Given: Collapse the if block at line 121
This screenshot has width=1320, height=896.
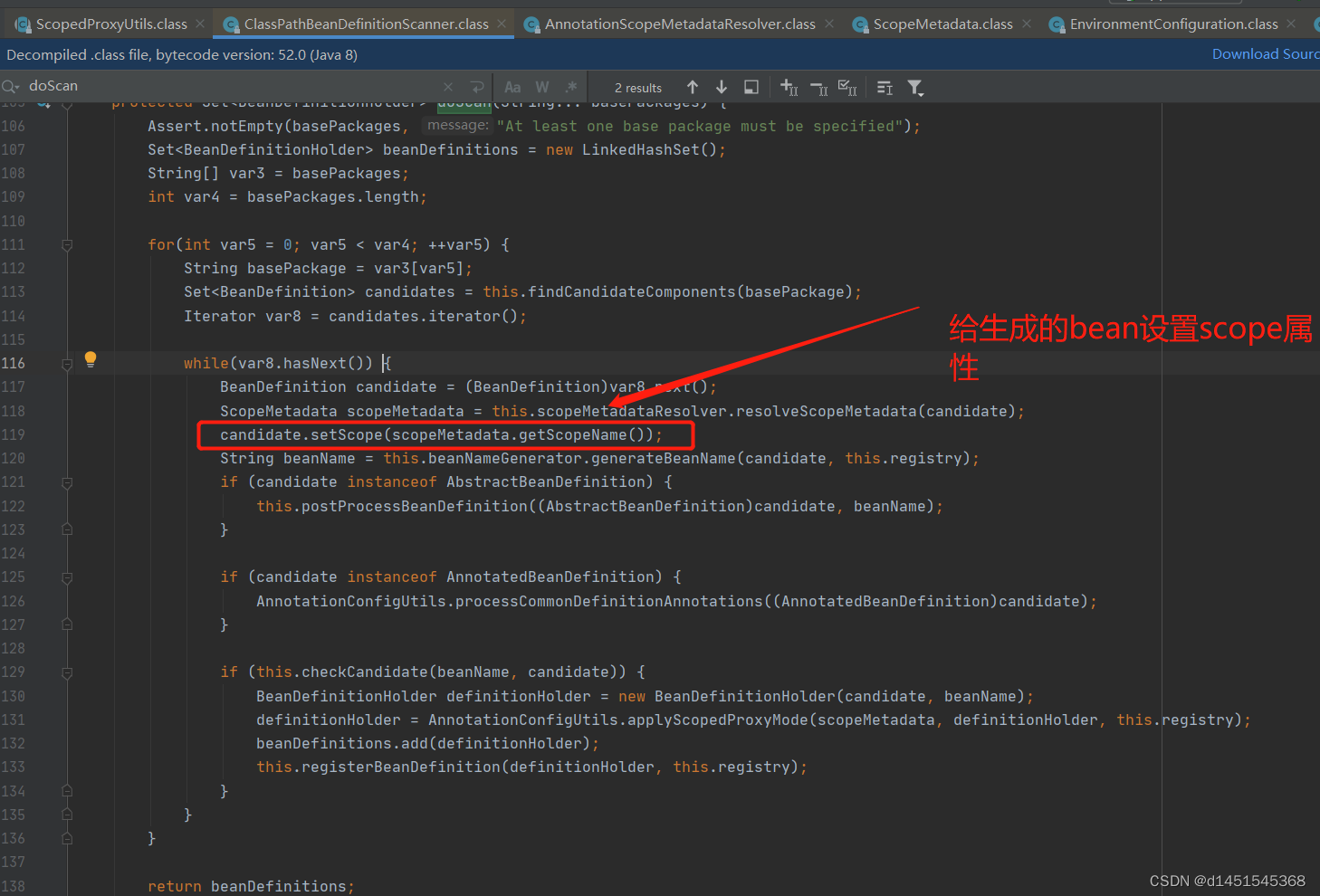Looking at the screenshot, I should point(67,483).
